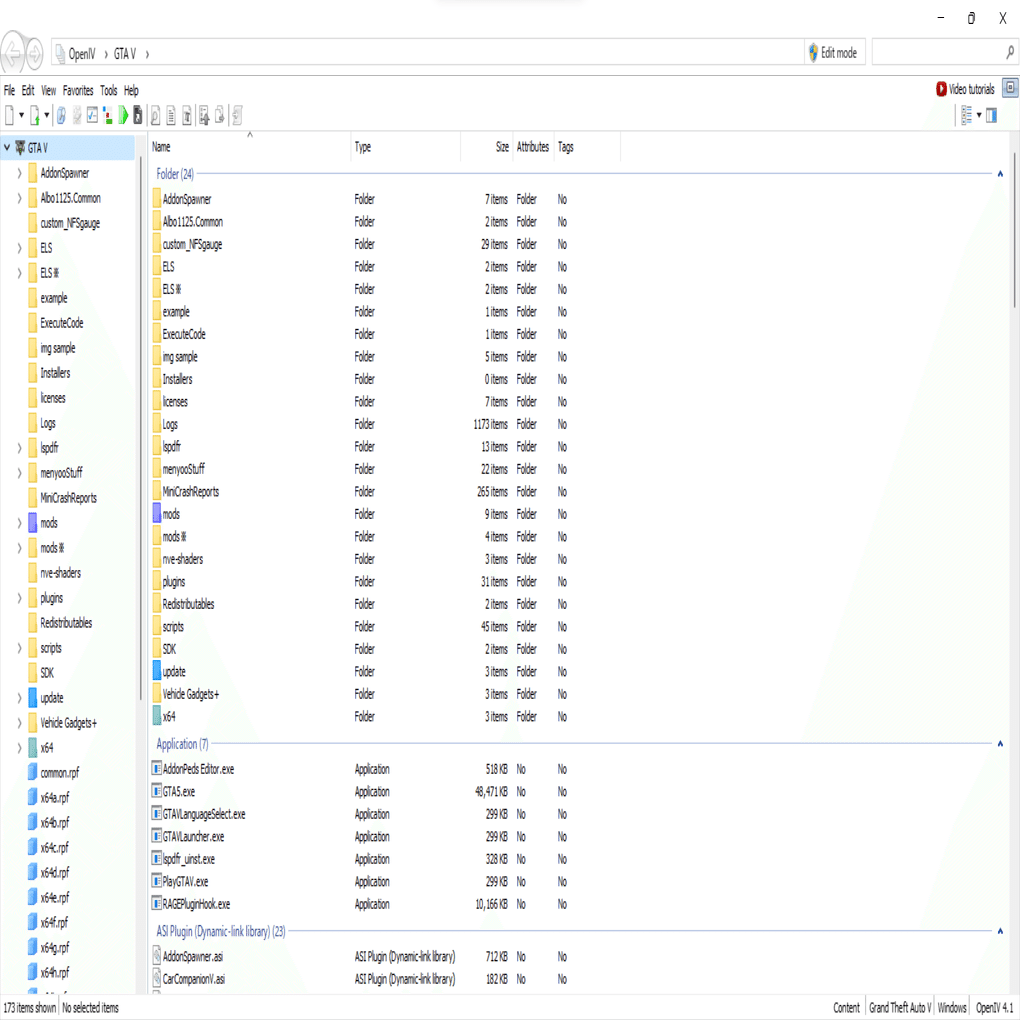Click the export page with right-arrow icon

pos(220,116)
